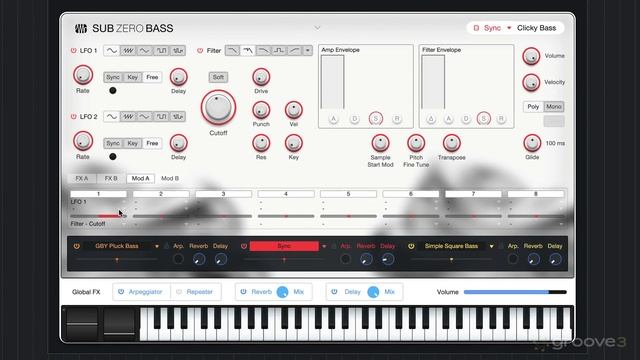This screenshot has height=360, width=640.
Task: Select square waveform for LFO 2
Action: pyautogui.click(x=161, y=117)
